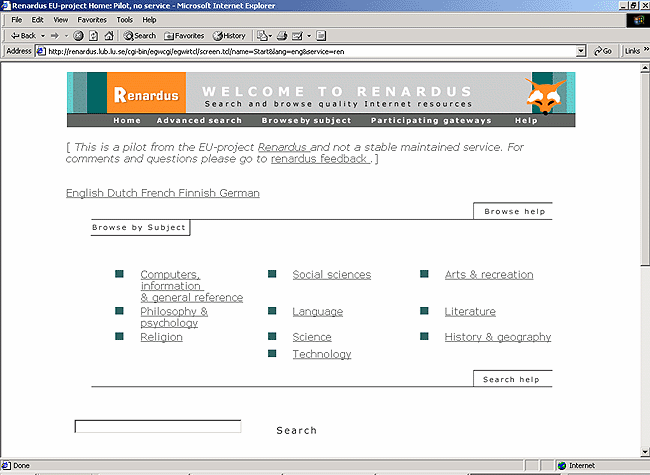Click the Browse help button
The height and width of the screenshot is (475, 650).
click(x=513, y=211)
